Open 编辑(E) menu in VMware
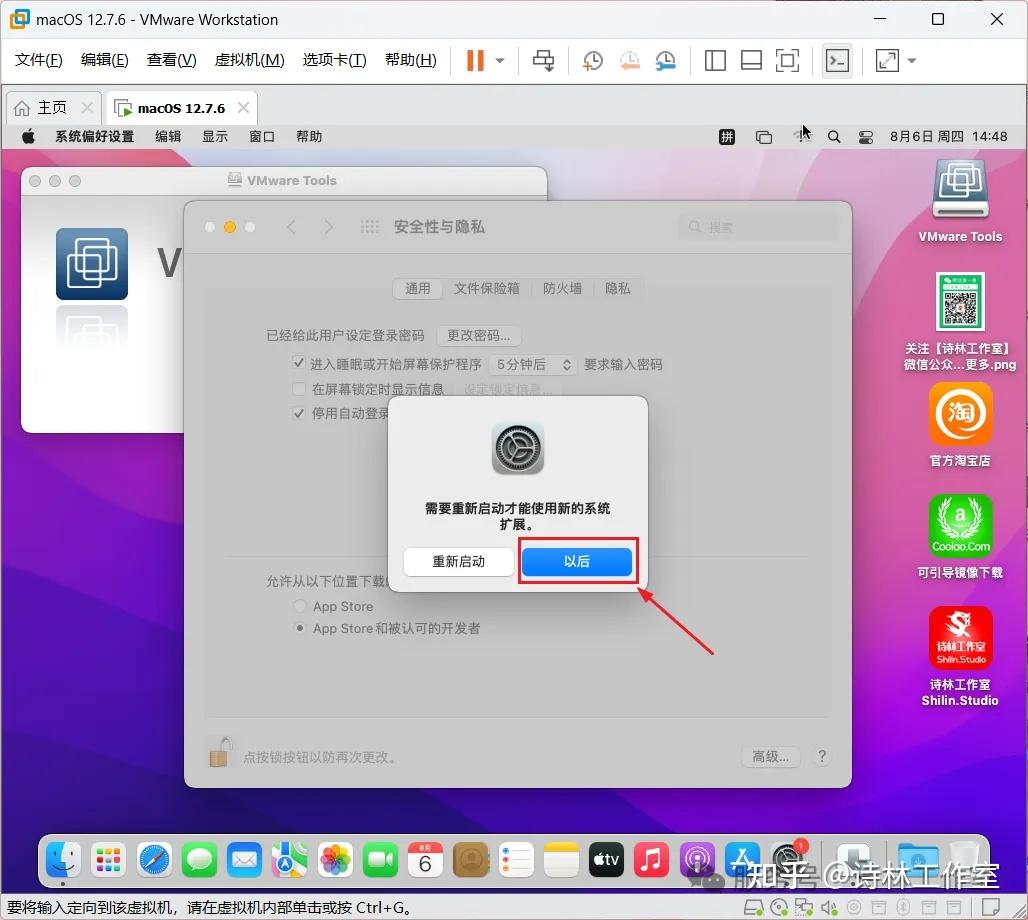The width and height of the screenshot is (1028, 920). [x=105, y=60]
